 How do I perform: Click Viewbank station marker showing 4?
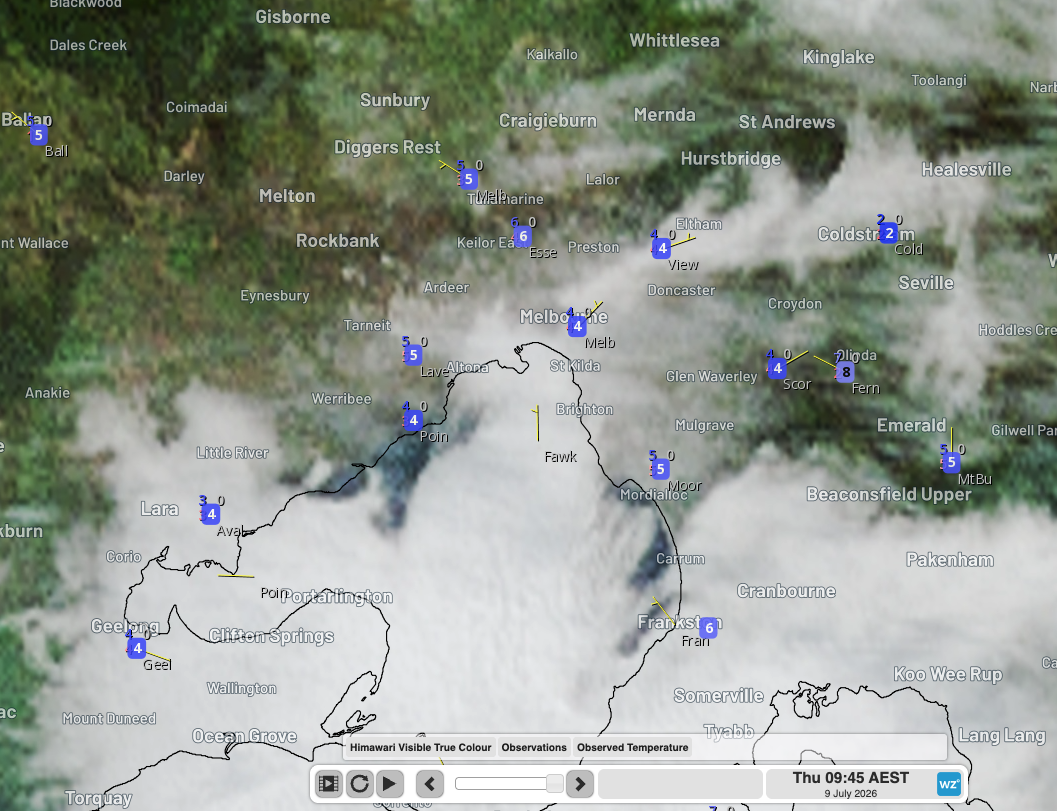[662, 248]
